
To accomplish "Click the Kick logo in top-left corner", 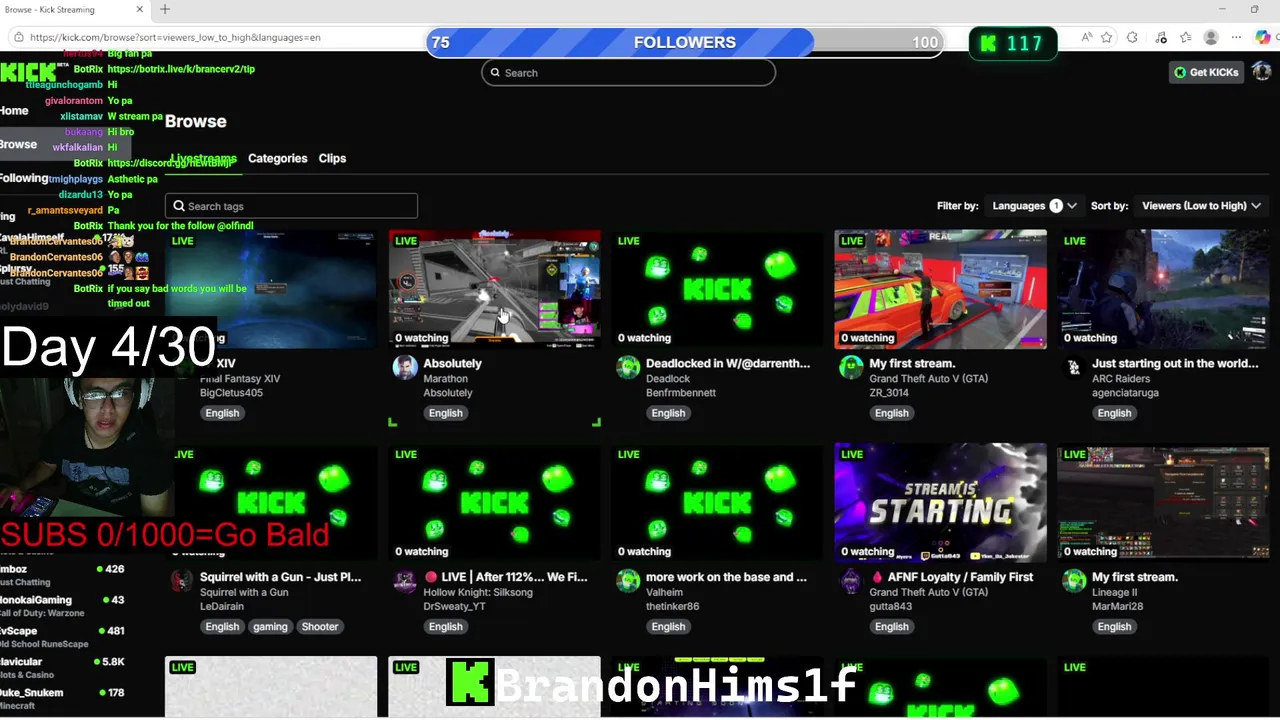I will 29,73.
